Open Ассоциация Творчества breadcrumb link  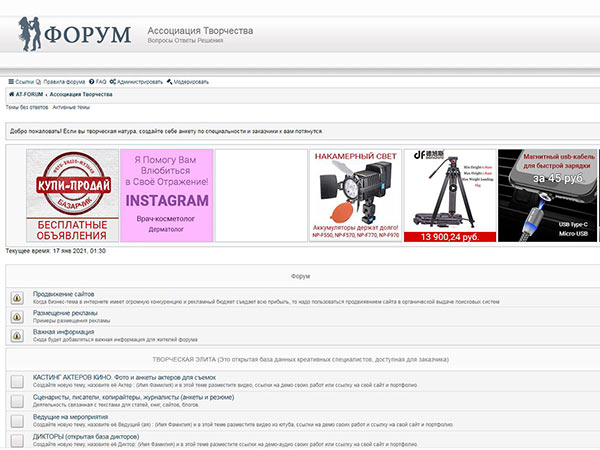click(x=81, y=94)
